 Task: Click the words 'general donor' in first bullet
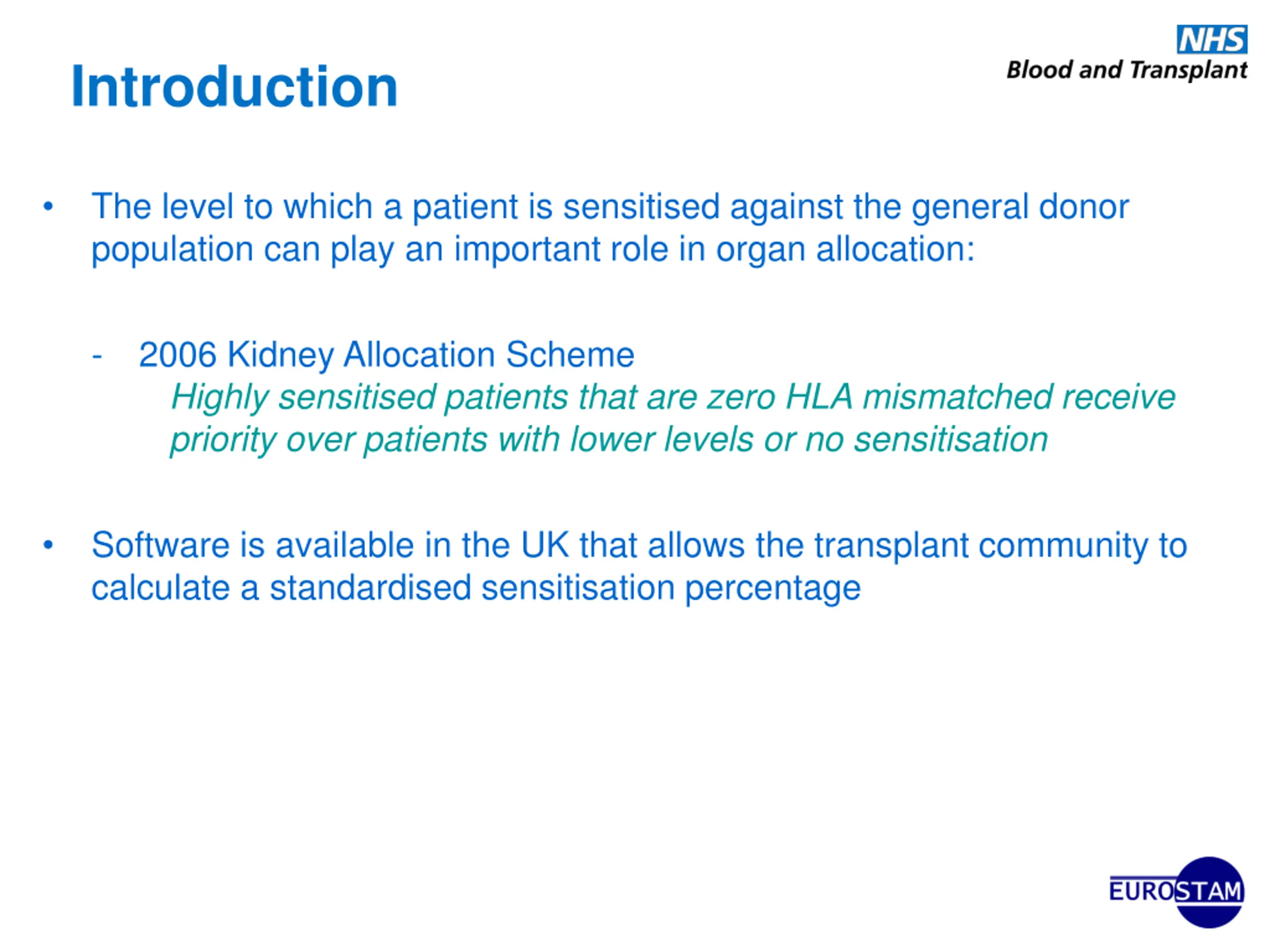pos(1020,207)
